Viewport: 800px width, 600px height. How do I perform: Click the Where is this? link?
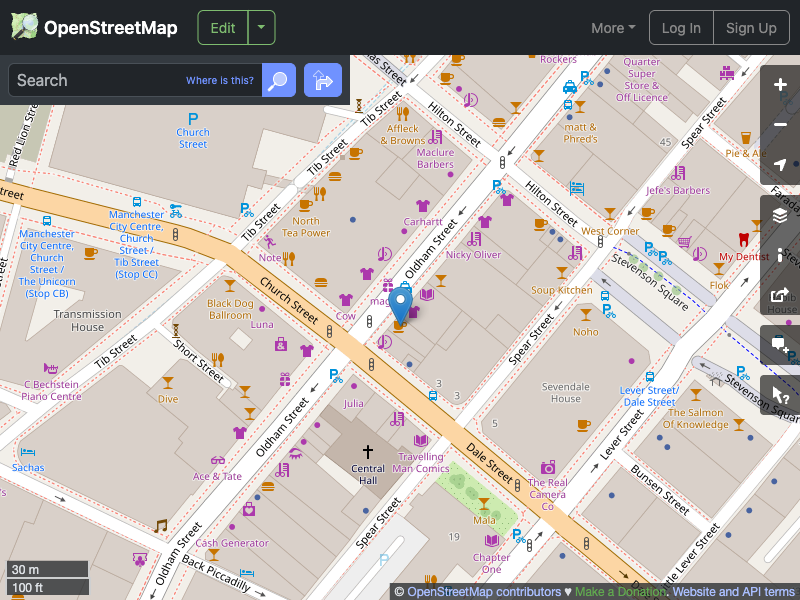[x=219, y=80]
